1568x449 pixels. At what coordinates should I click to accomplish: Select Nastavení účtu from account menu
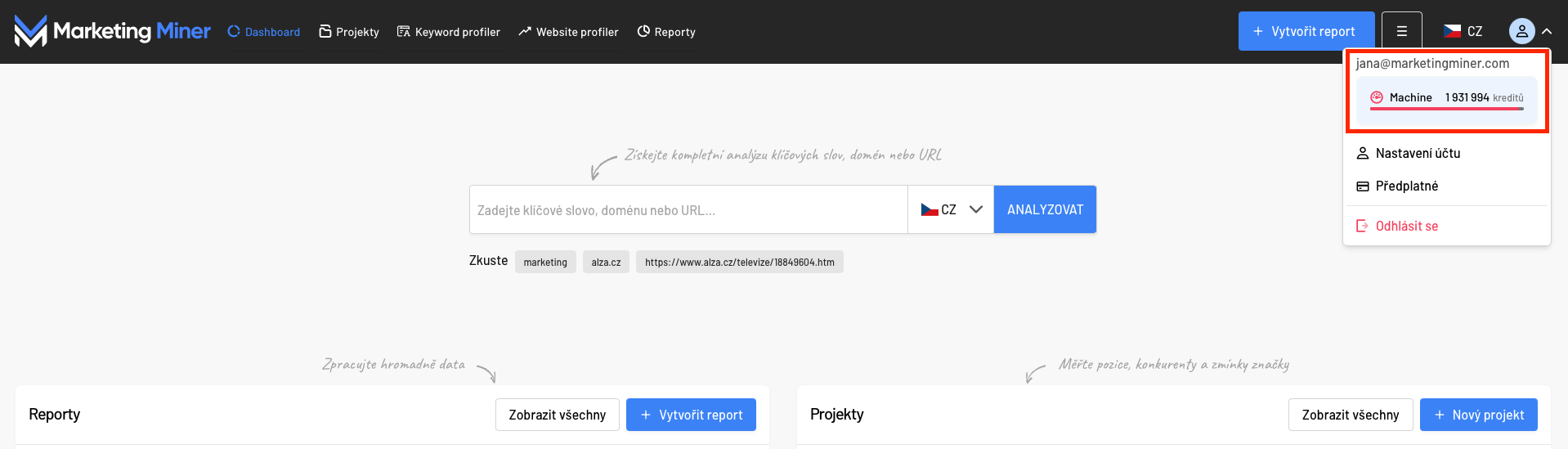click(1418, 153)
